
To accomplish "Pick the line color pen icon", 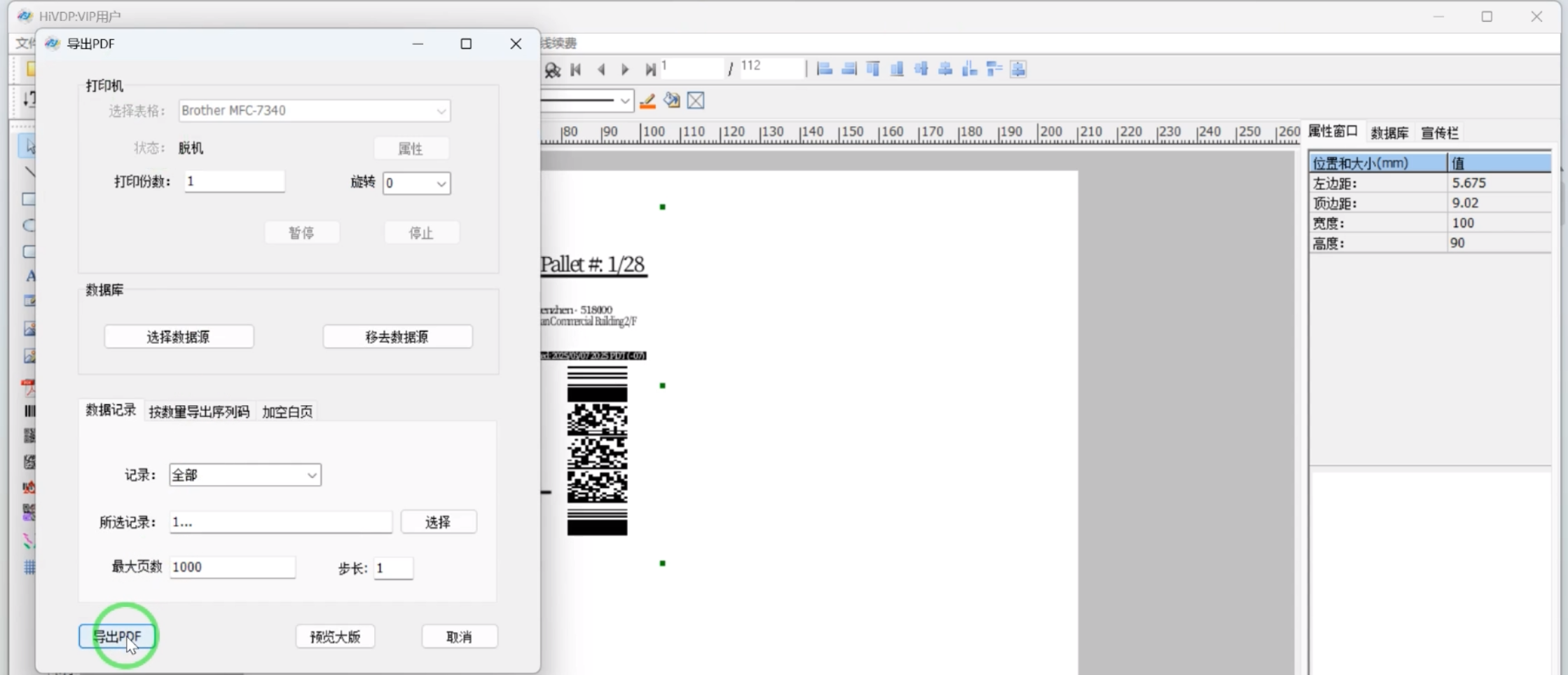I will pos(647,101).
